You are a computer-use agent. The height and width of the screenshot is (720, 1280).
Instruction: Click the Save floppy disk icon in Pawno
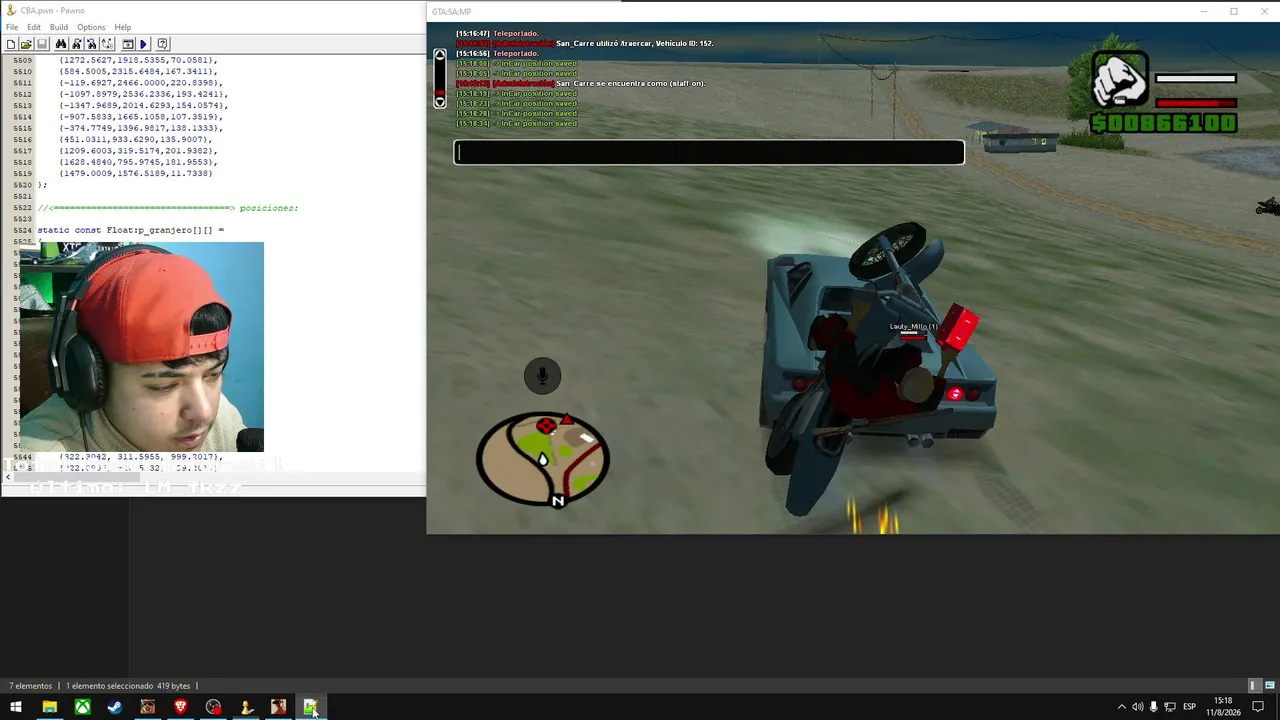tap(42, 44)
